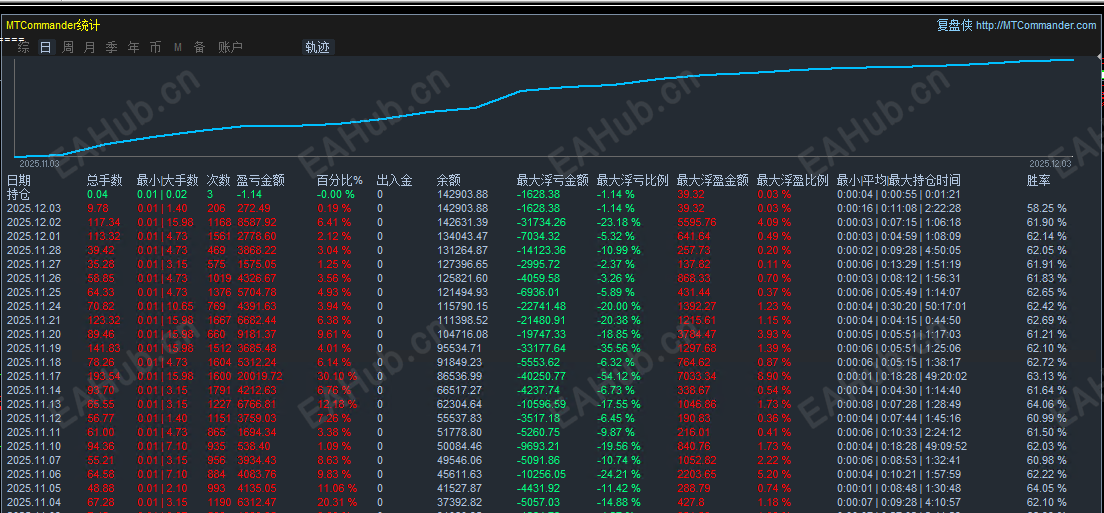This screenshot has width=1104, height=513.
Task: Click the 胜率 column header
Action: 1039,181
